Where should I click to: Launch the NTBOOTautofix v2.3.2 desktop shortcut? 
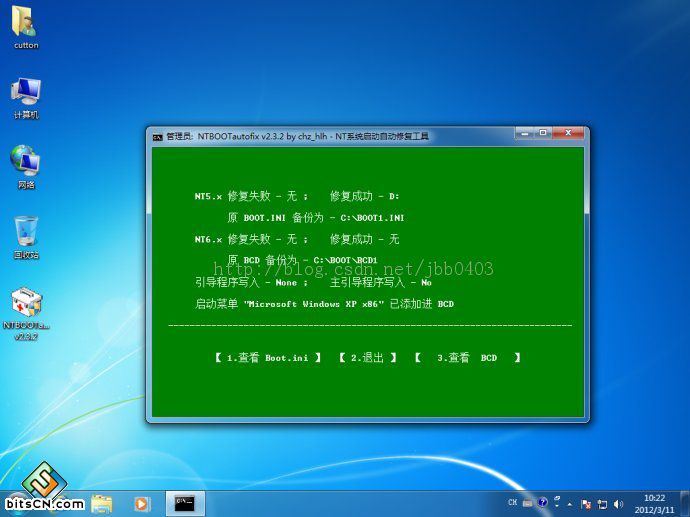(26, 314)
